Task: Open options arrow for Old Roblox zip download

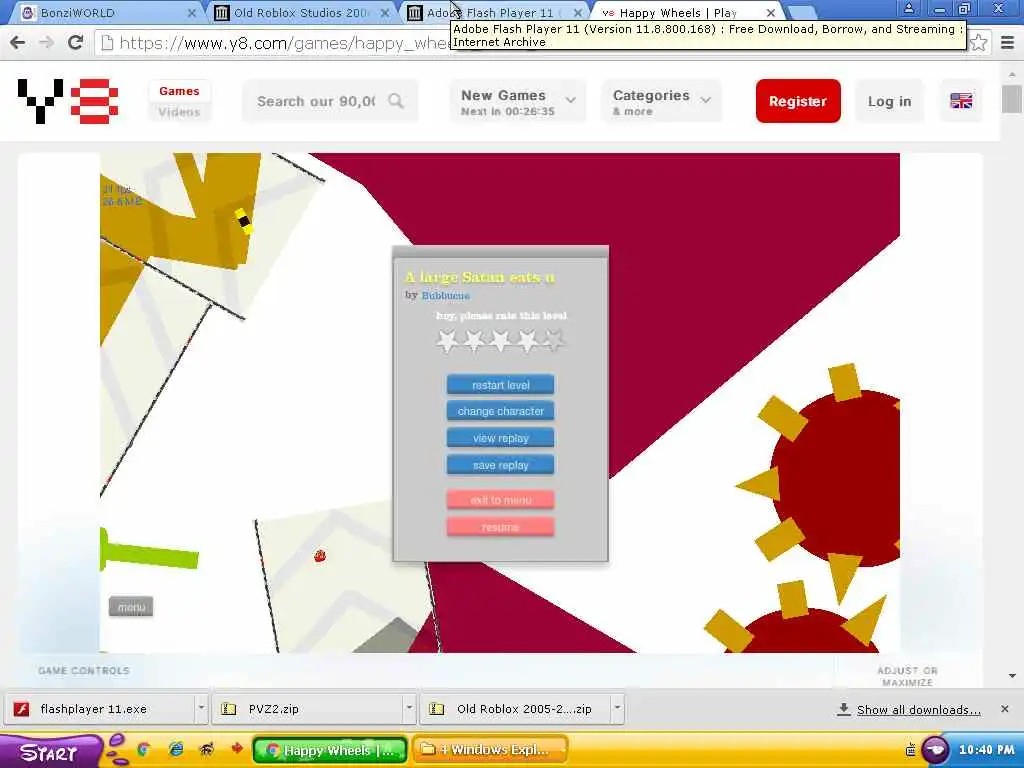Action: coord(617,708)
